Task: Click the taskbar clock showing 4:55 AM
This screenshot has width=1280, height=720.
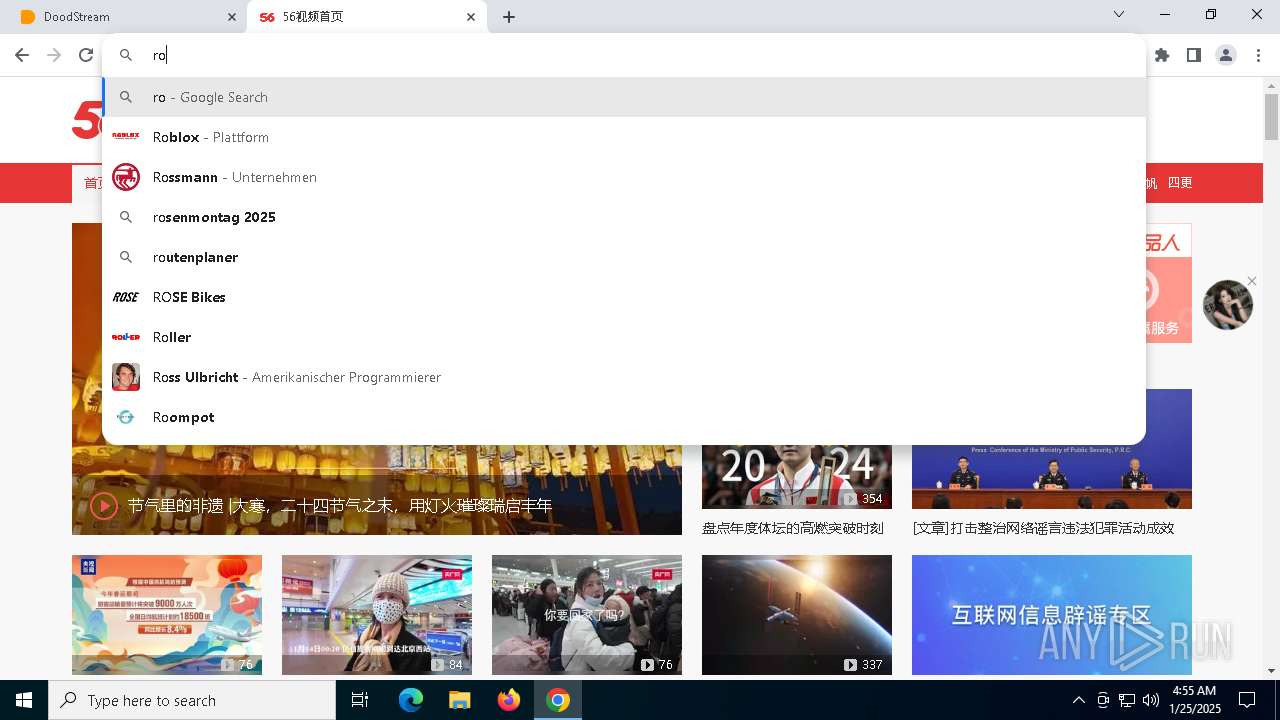Action: [x=1194, y=700]
